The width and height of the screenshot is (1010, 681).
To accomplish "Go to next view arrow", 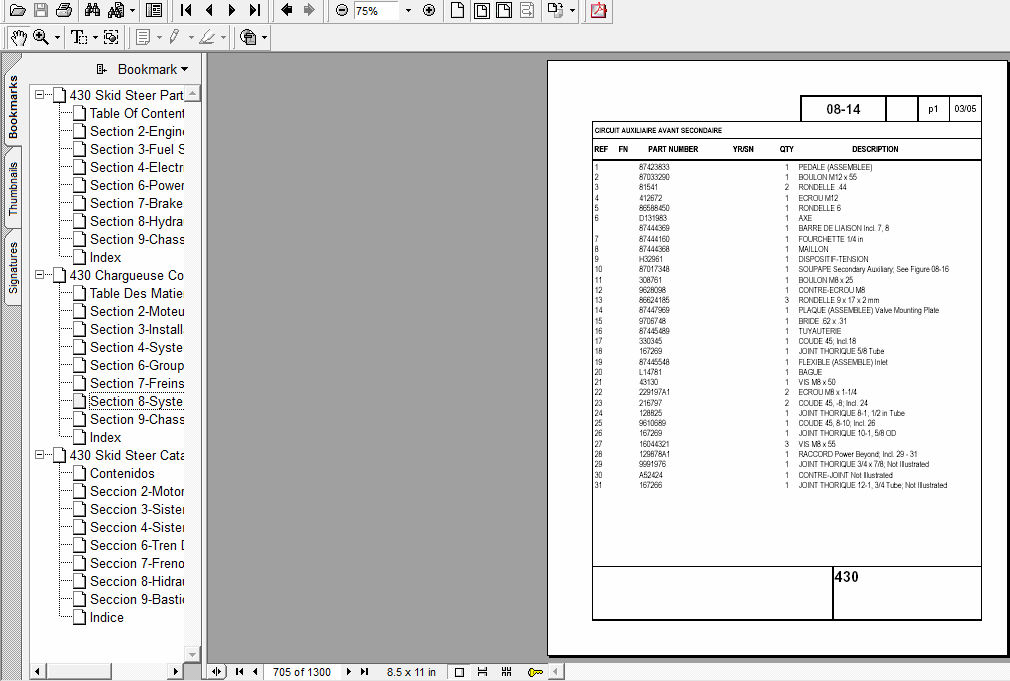I will (309, 10).
